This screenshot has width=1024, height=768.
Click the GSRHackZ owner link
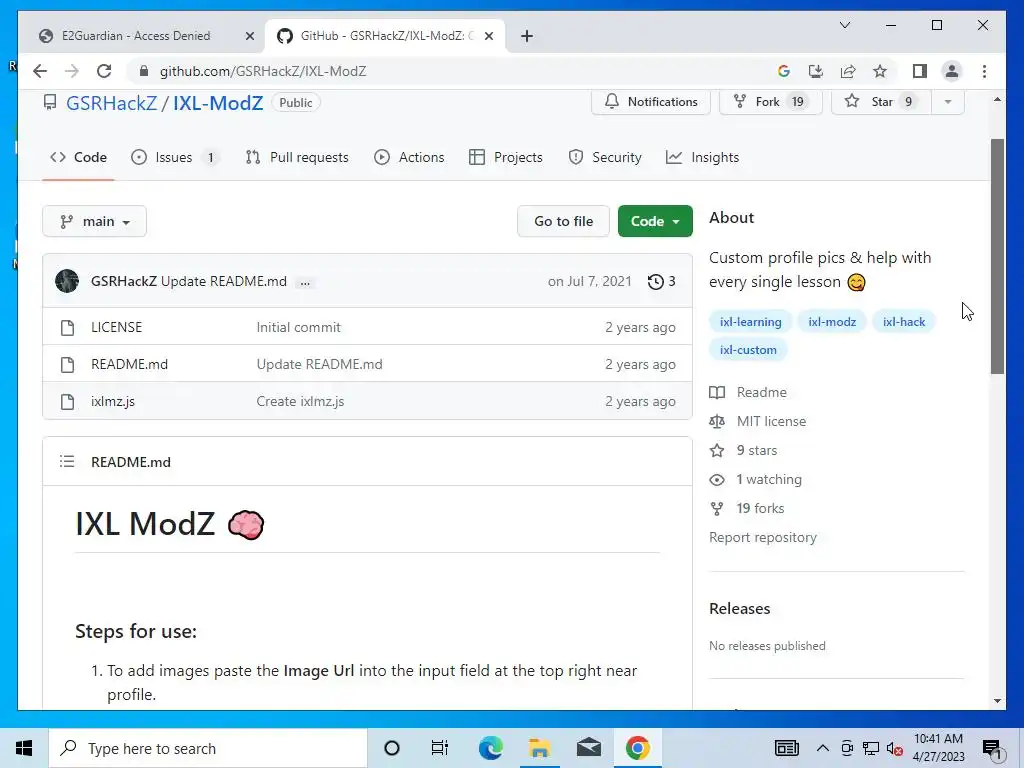[x=112, y=103]
